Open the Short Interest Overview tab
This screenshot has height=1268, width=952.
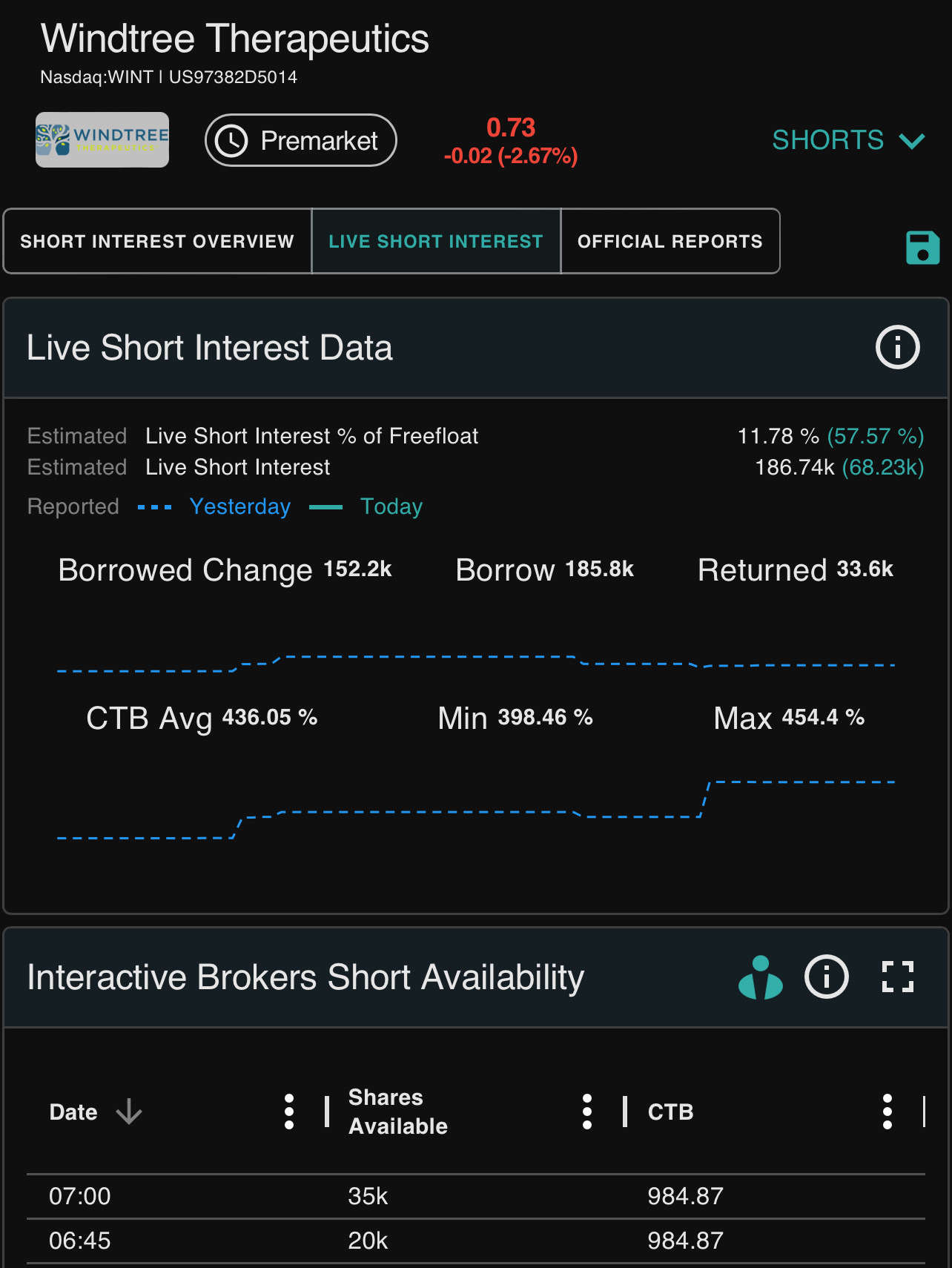157,241
